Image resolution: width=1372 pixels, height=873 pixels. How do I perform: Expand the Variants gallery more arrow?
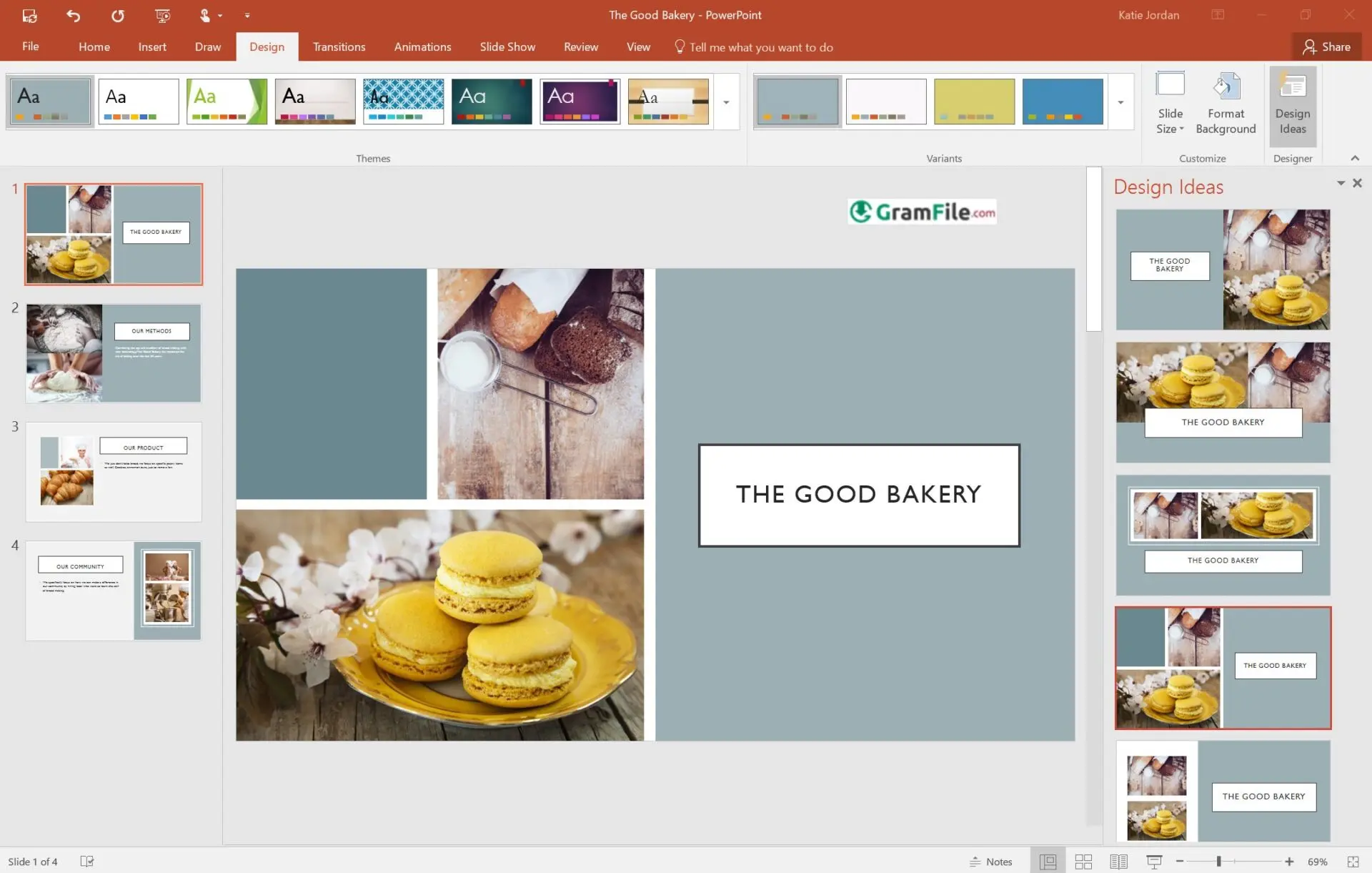(1120, 102)
